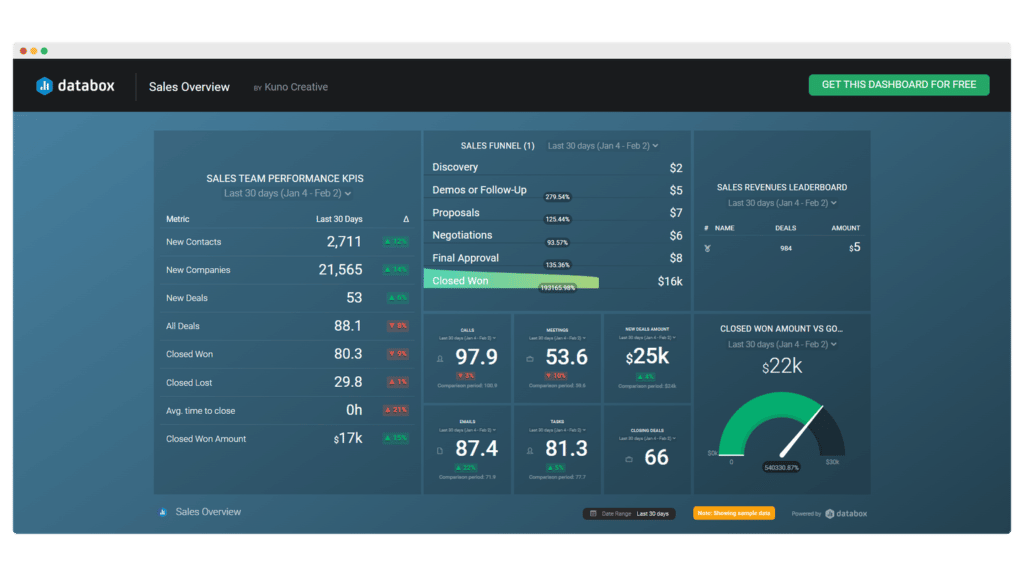Expand Closed Won Amount date dropdown

782,345
